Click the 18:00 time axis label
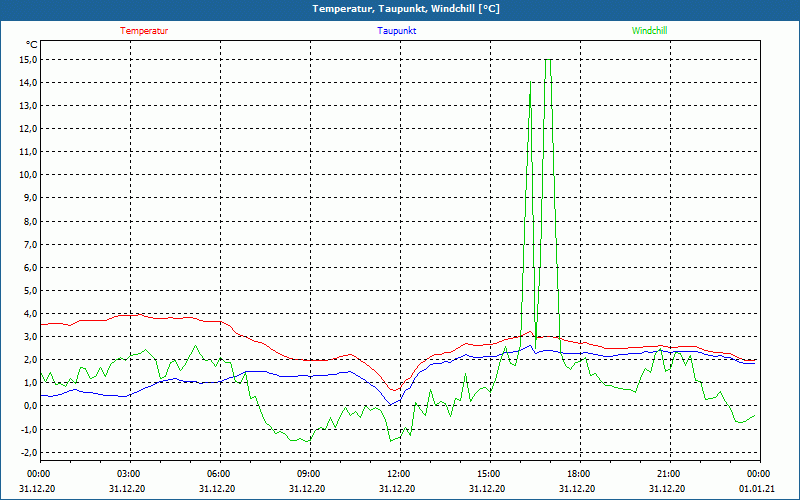This screenshot has height=500, width=800. pos(580,474)
